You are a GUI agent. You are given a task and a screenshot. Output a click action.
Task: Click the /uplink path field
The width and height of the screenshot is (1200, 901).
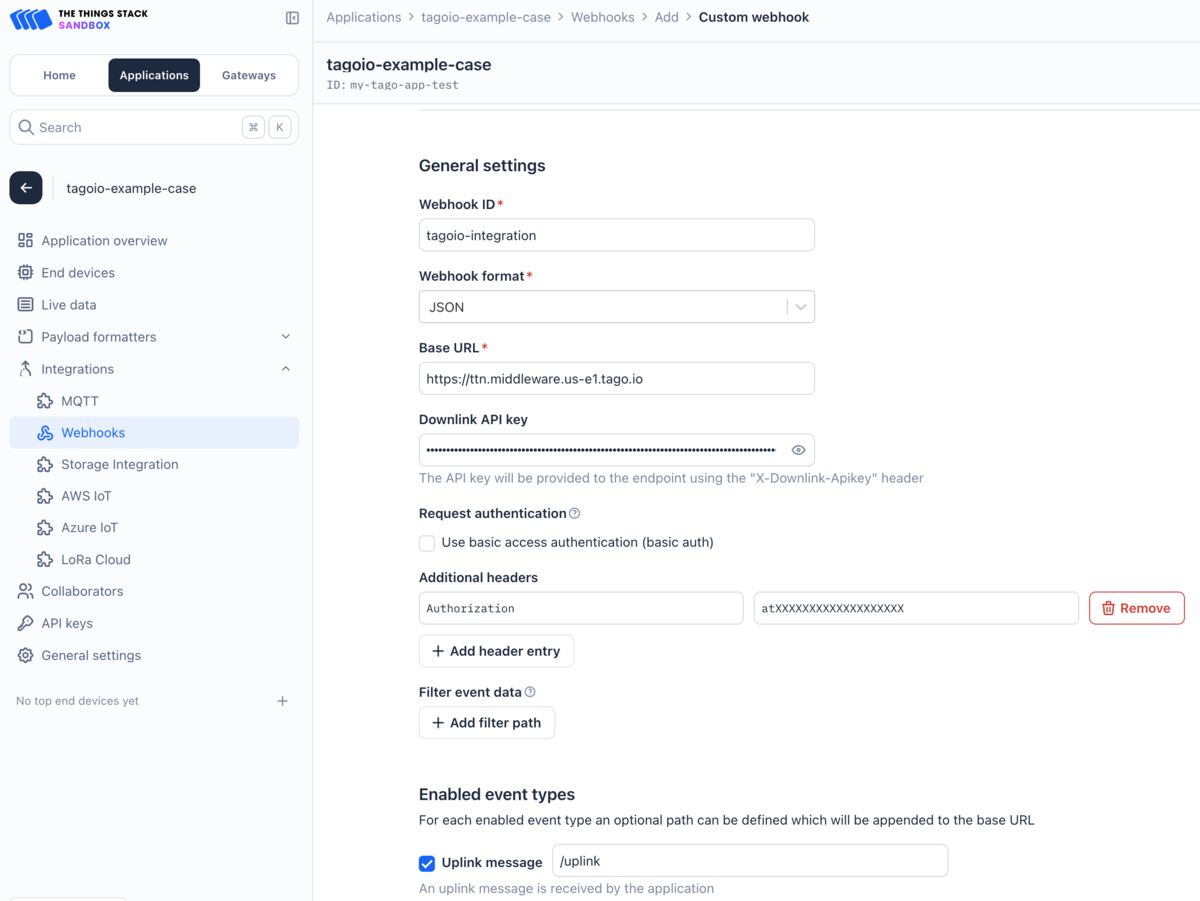[750, 861]
